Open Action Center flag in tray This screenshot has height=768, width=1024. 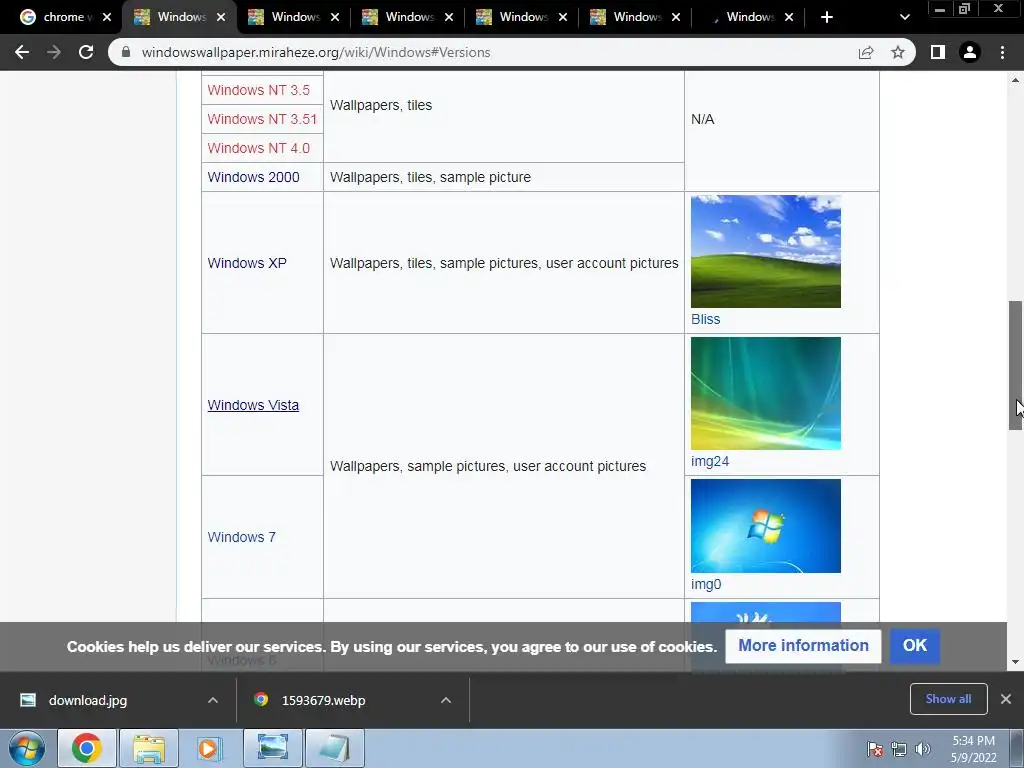(874, 749)
